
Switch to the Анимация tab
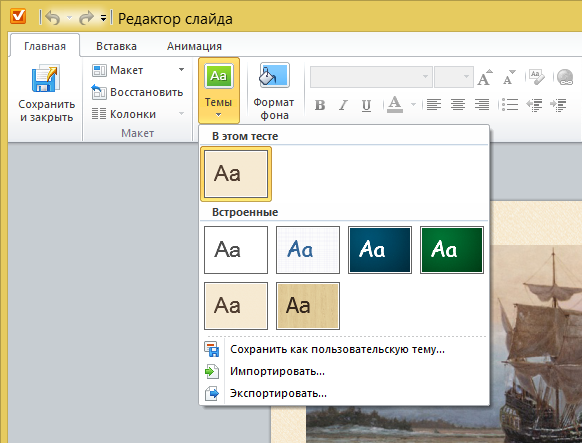pyautogui.click(x=194, y=46)
